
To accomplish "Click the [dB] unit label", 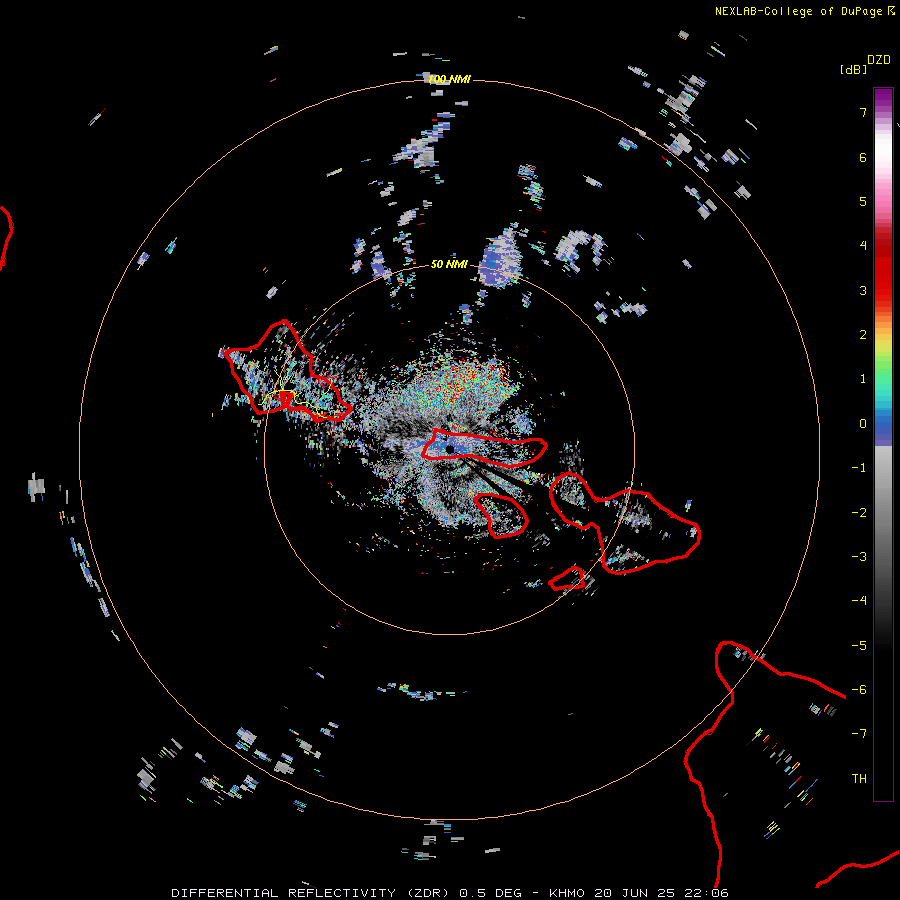I will coord(853,69).
